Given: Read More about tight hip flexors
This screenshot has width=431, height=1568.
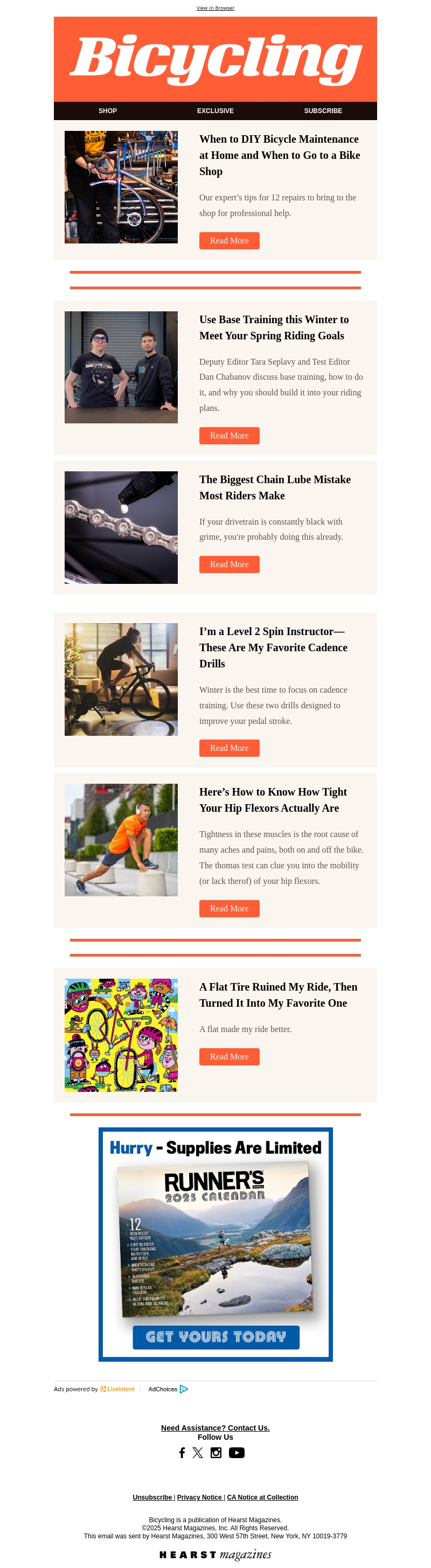Looking at the screenshot, I should pos(230,908).
